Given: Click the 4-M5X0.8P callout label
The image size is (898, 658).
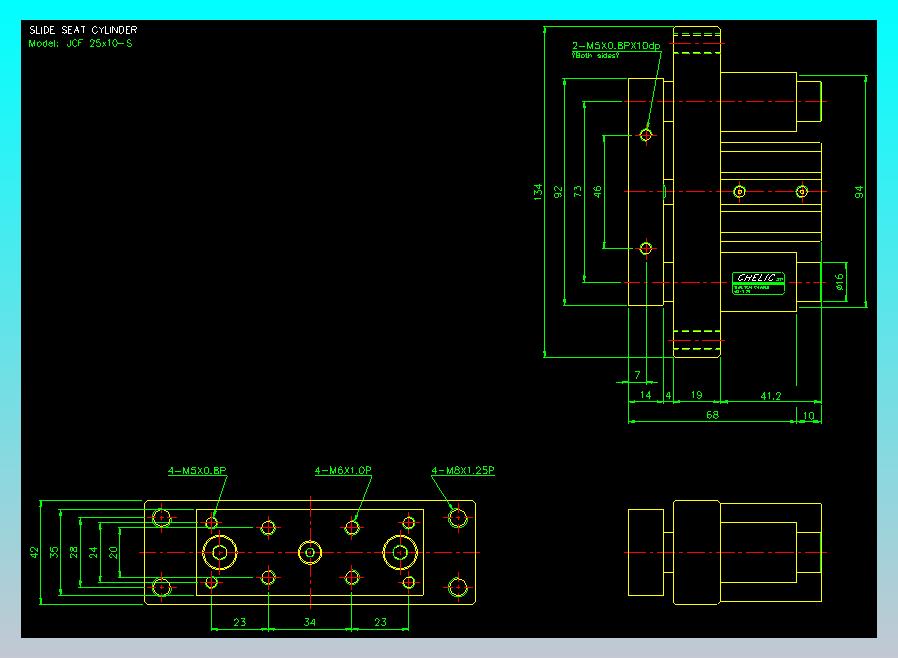Looking at the screenshot, I should click(x=197, y=469).
